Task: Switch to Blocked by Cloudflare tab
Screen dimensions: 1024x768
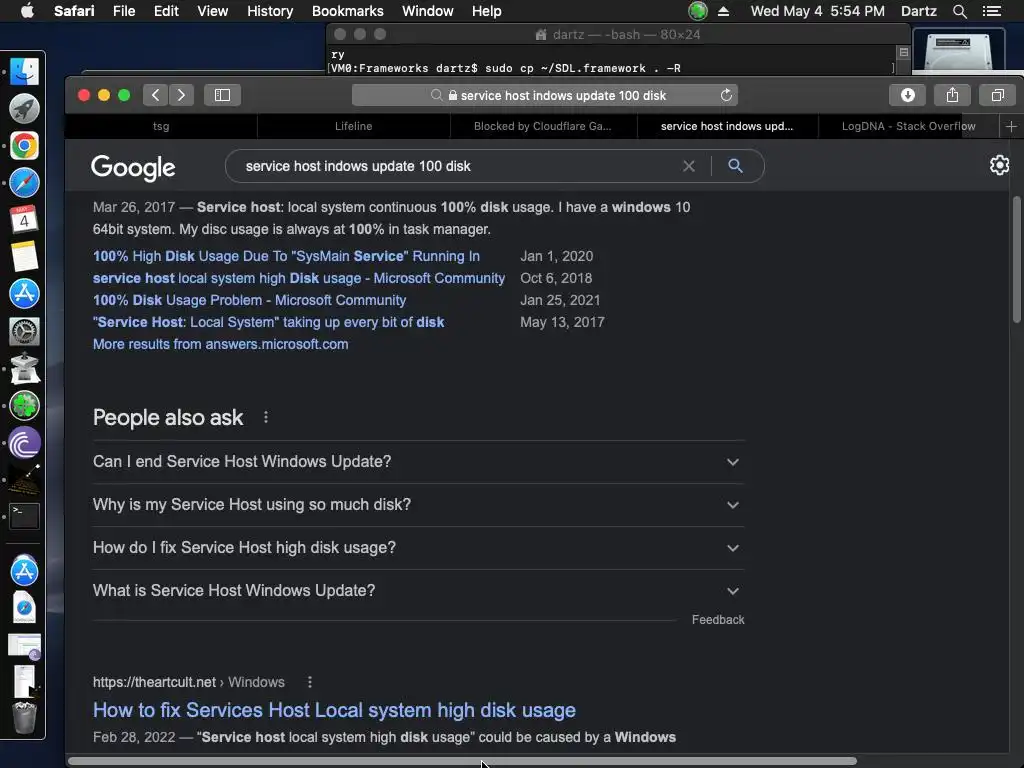Action: pyautogui.click(x=543, y=126)
